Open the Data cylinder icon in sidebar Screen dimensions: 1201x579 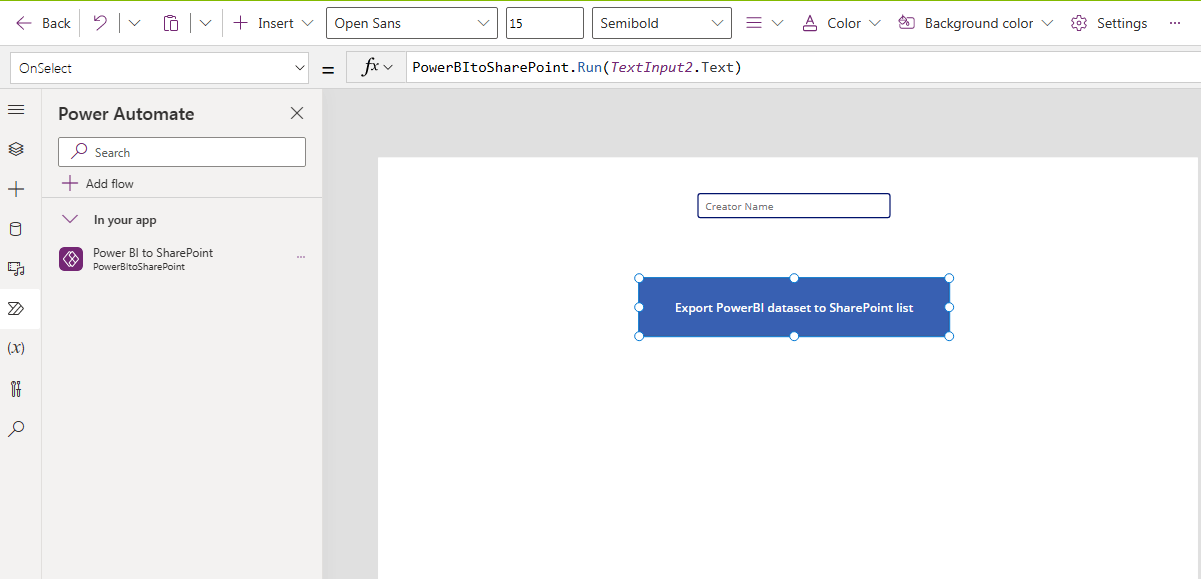[x=15, y=229]
